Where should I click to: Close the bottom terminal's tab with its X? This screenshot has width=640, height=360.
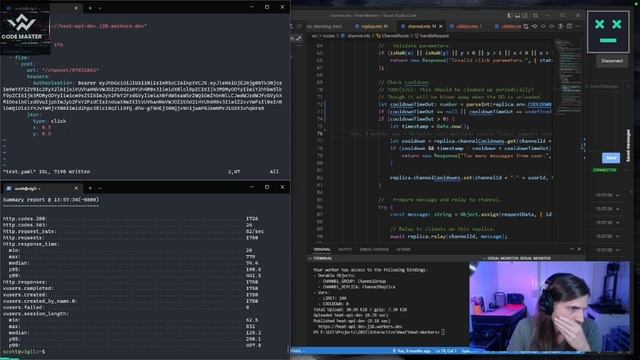click(x=76, y=188)
